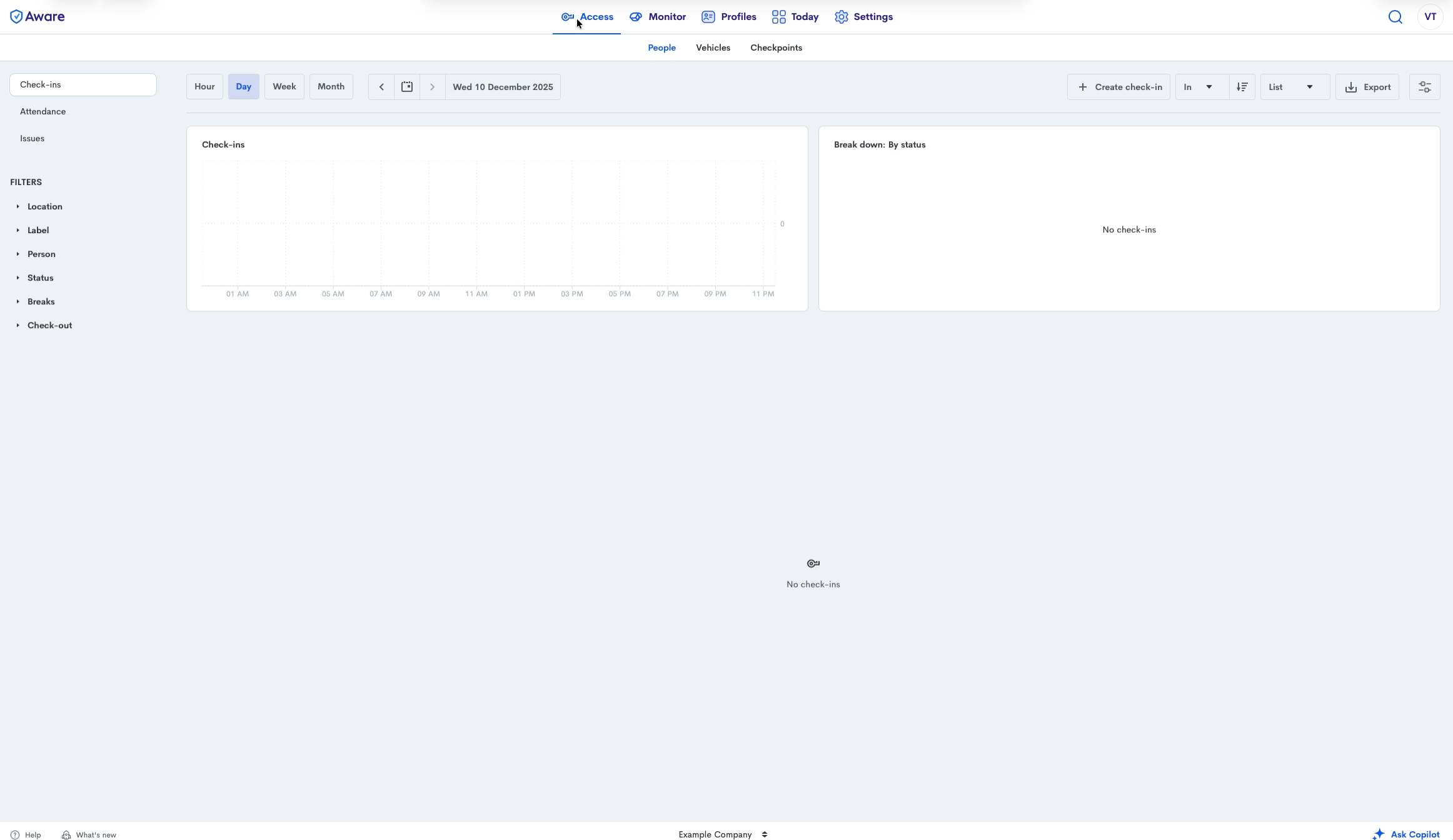Open Ask Copilot assistant

pos(1407,834)
